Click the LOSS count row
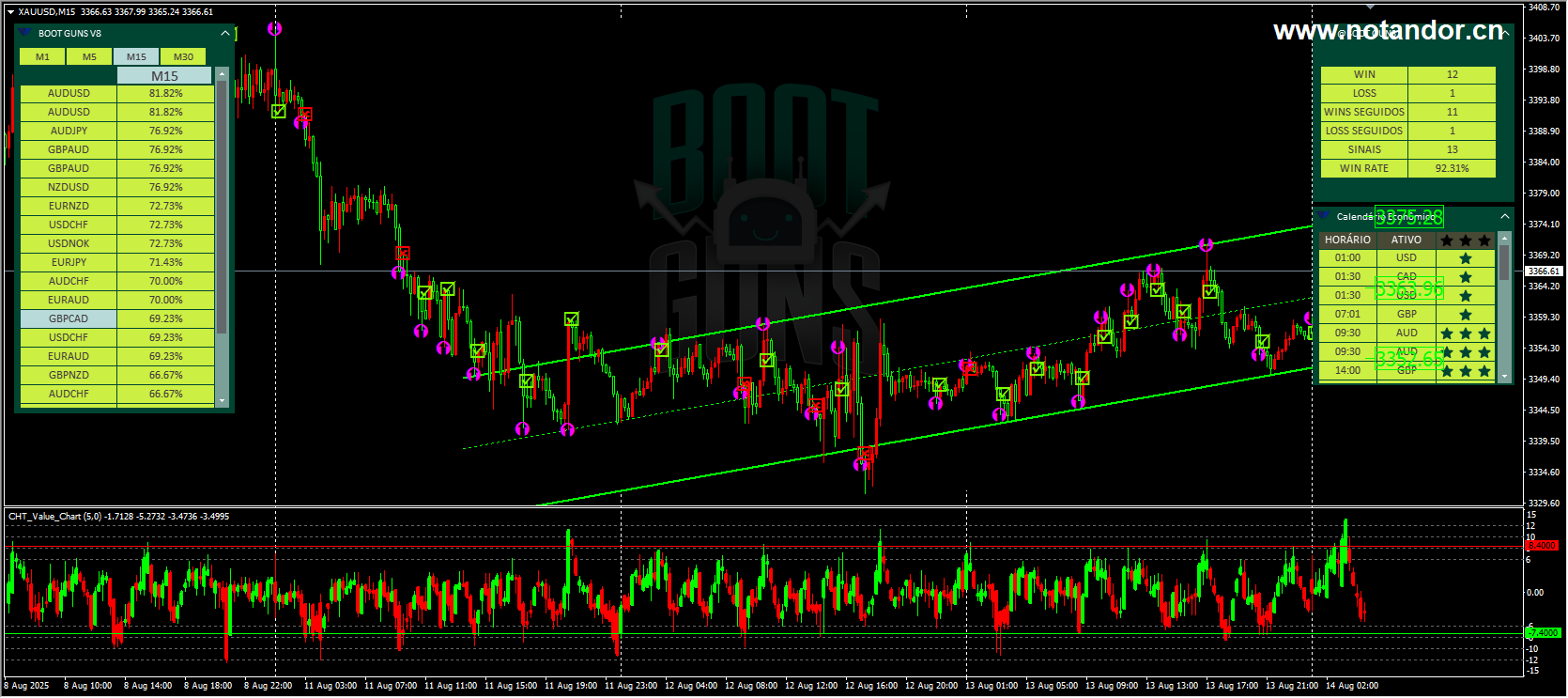This screenshot has width=1568, height=698. click(x=1408, y=93)
